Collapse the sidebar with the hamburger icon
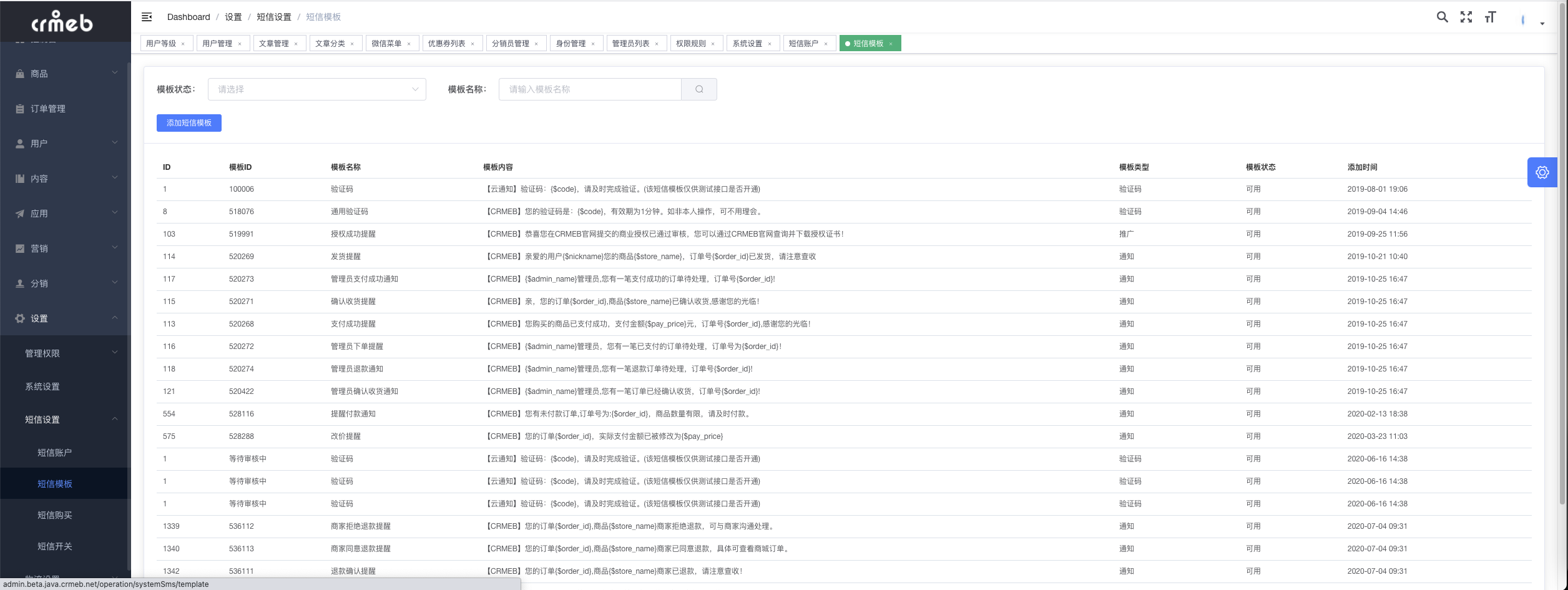Viewport: 1568px width, 590px height. (147, 17)
